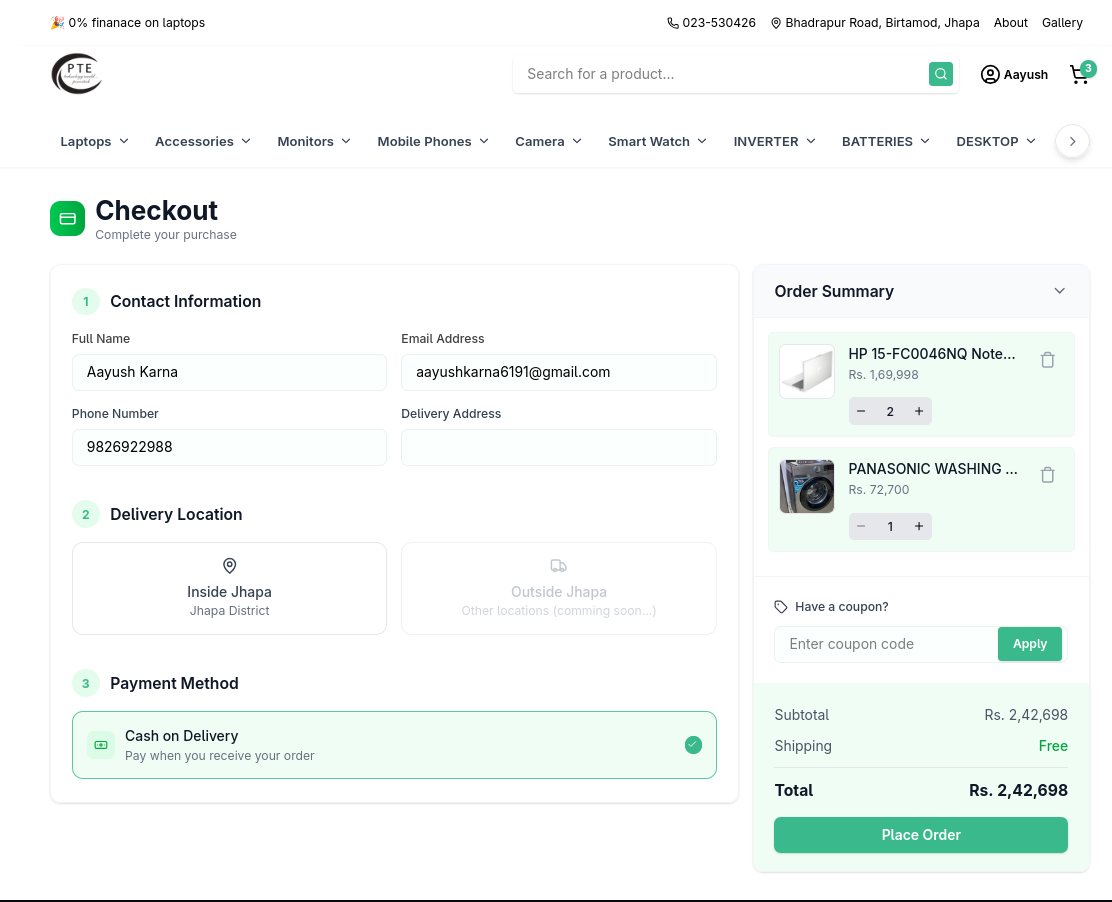Click the HP Notebook product thumbnail
This screenshot has height=902, width=1112.
pos(807,372)
